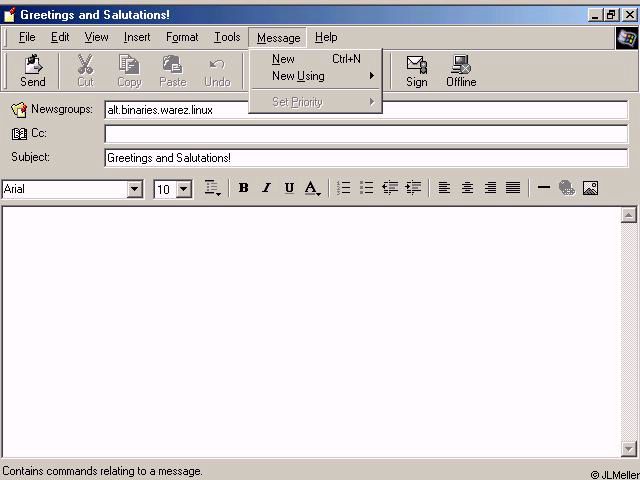The height and width of the screenshot is (480, 640).
Task: Toggle underline formatting
Action: (x=289, y=188)
